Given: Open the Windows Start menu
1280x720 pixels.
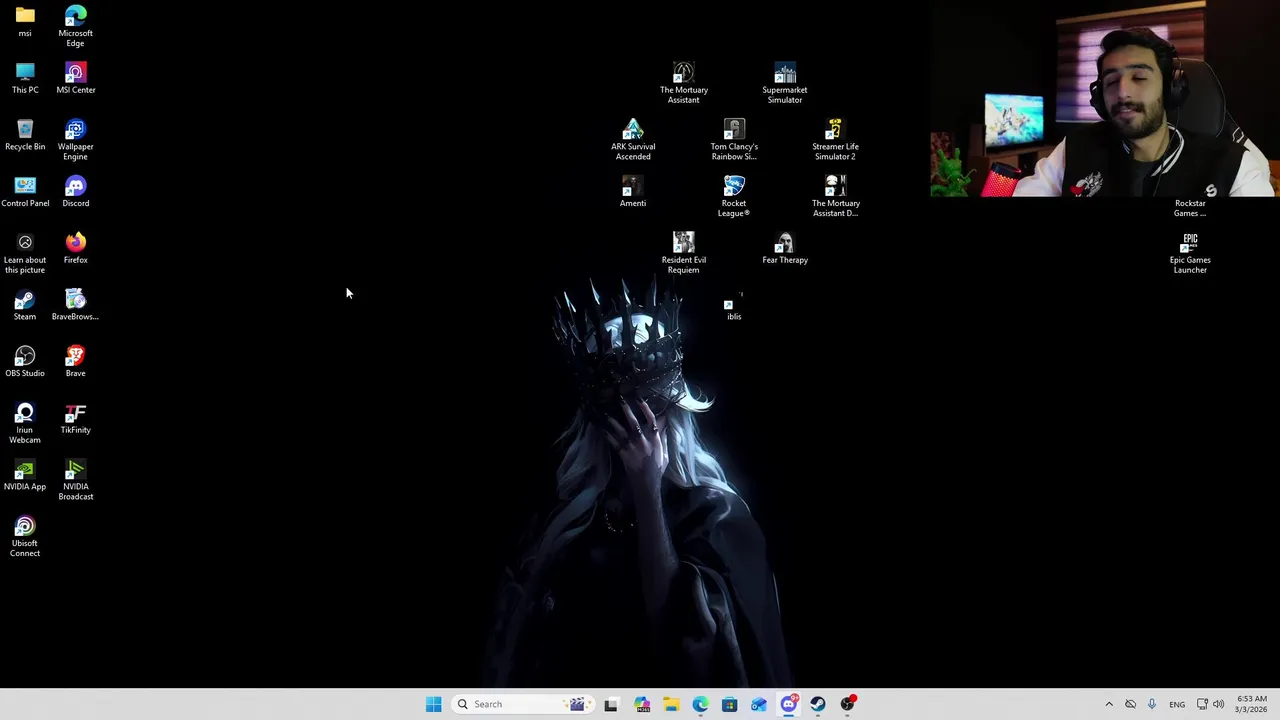Looking at the screenshot, I should point(433,704).
